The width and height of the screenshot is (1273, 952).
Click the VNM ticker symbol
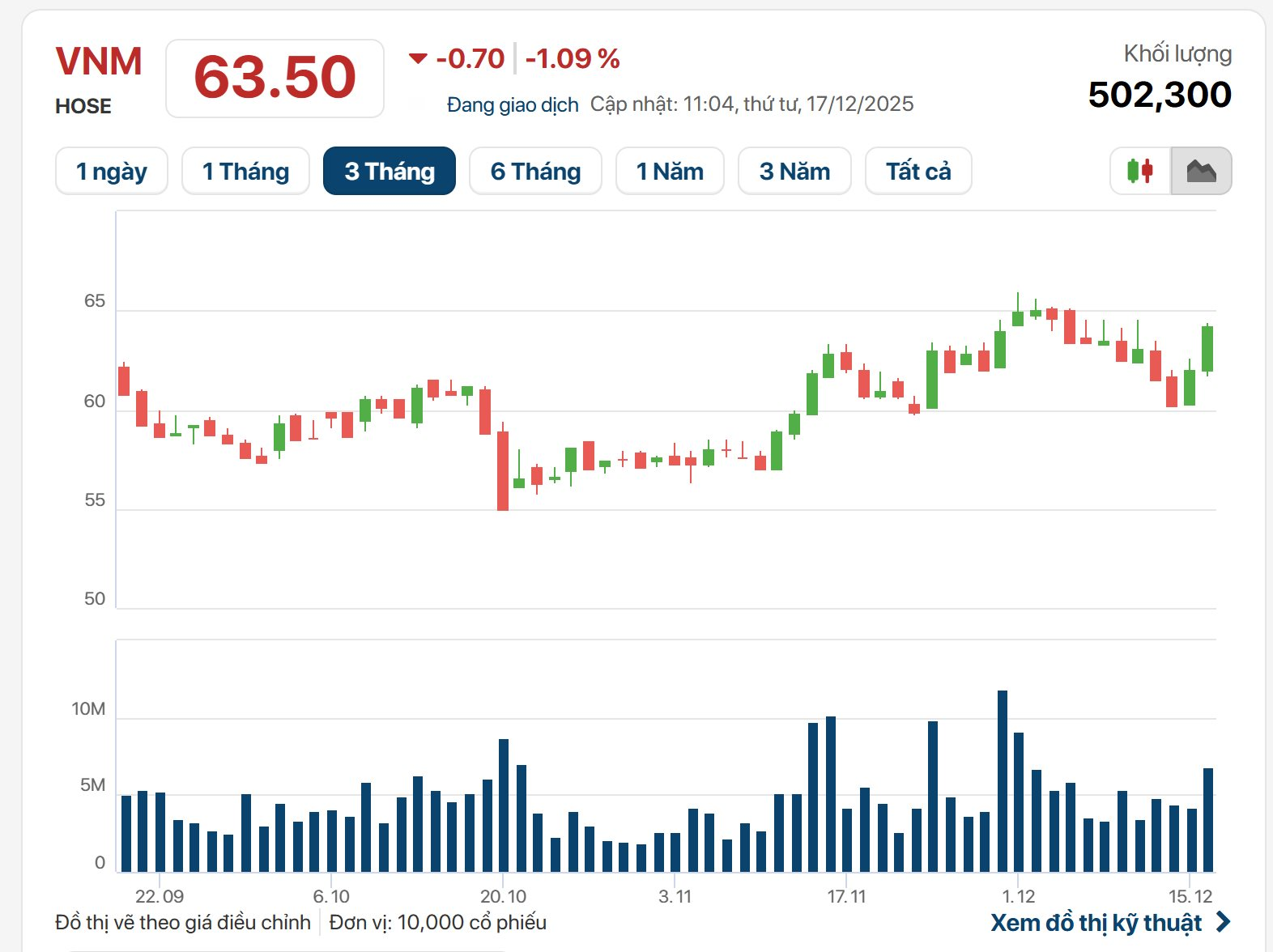point(99,62)
